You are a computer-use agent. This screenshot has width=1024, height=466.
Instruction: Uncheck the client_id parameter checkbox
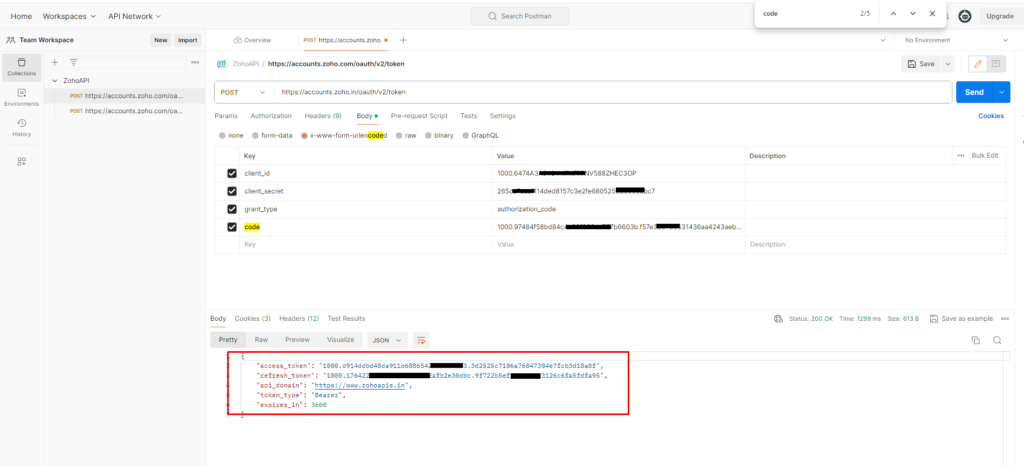tap(232, 173)
